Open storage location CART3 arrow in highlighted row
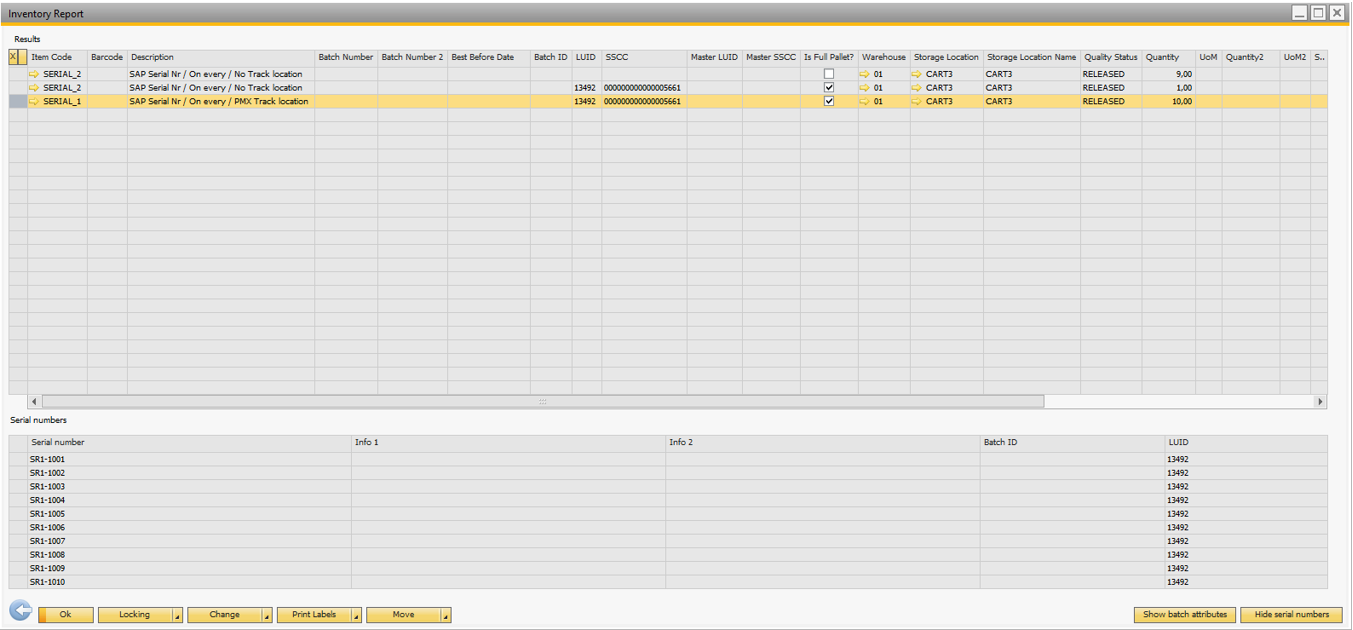Image resolution: width=1353 pixels, height=630 pixels. (917, 101)
